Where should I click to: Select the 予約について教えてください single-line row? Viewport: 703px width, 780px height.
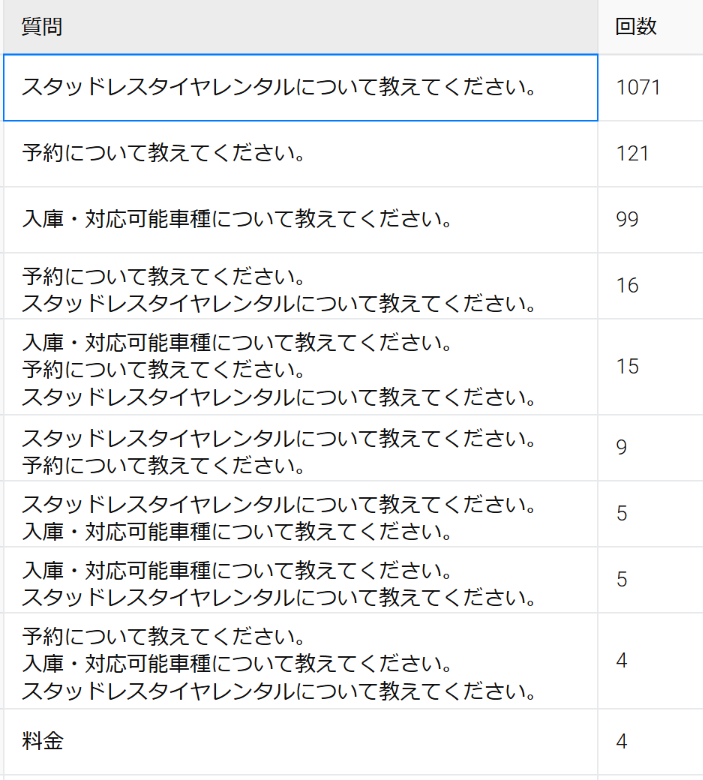coord(300,154)
